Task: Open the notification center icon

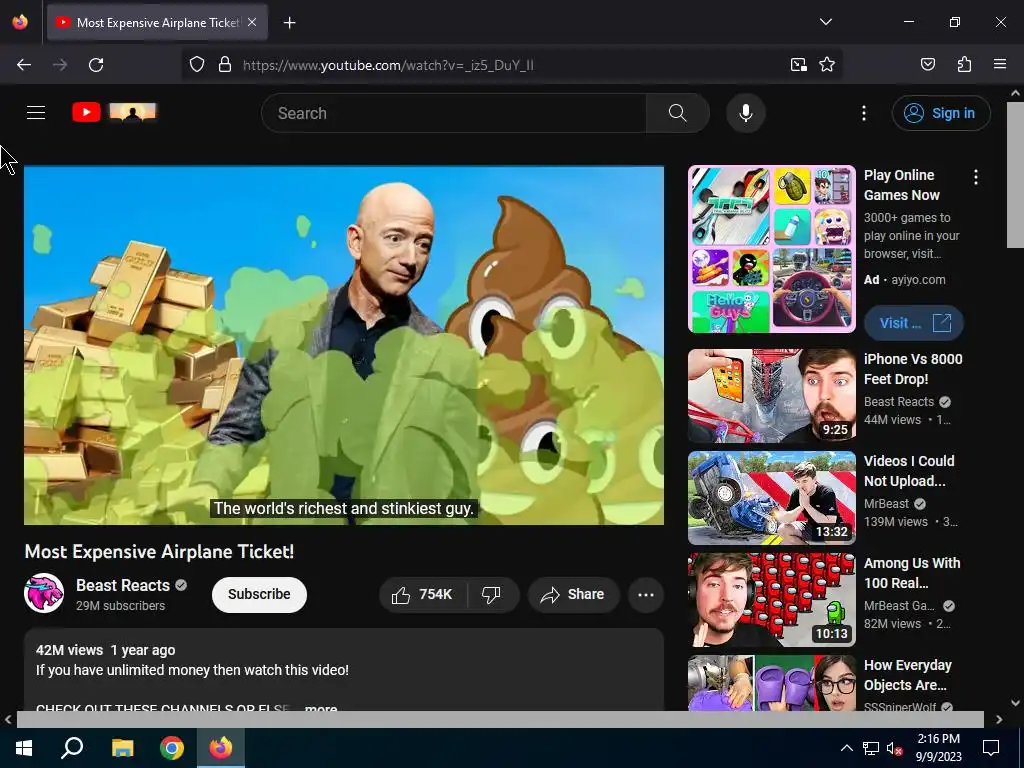Action: point(991,748)
